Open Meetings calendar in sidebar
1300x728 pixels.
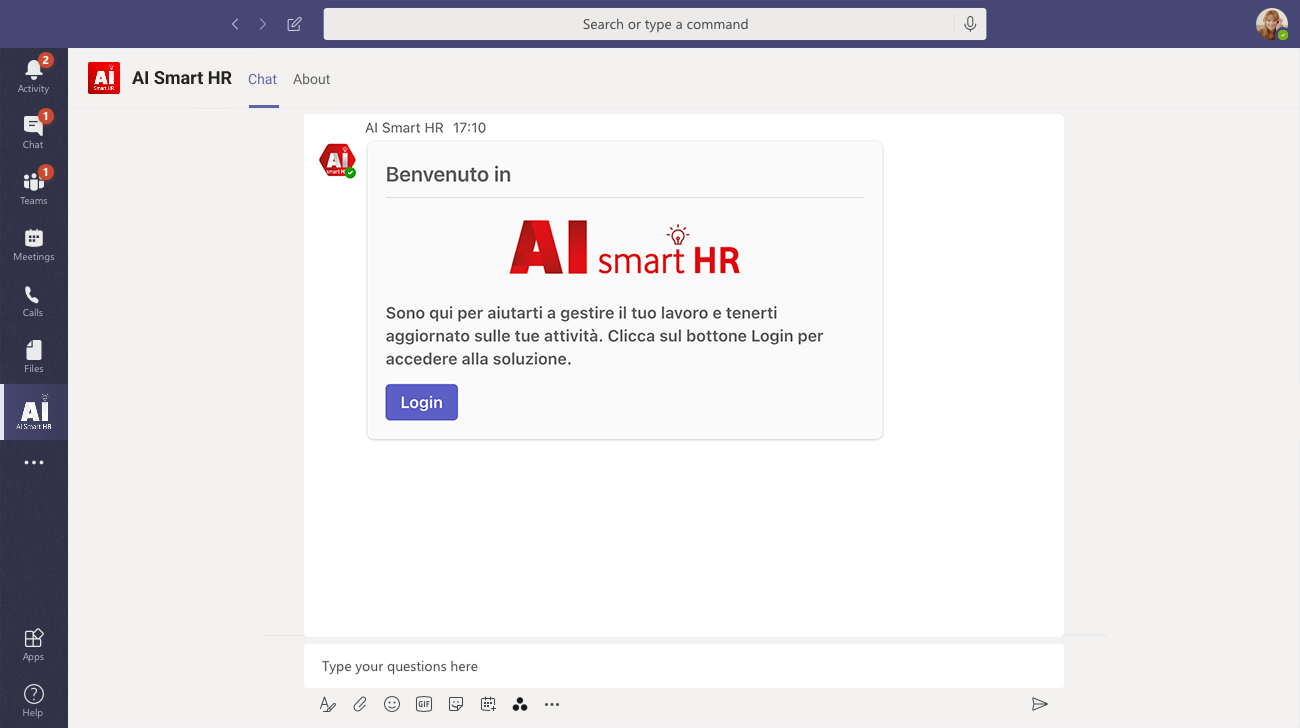click(33, 244)
